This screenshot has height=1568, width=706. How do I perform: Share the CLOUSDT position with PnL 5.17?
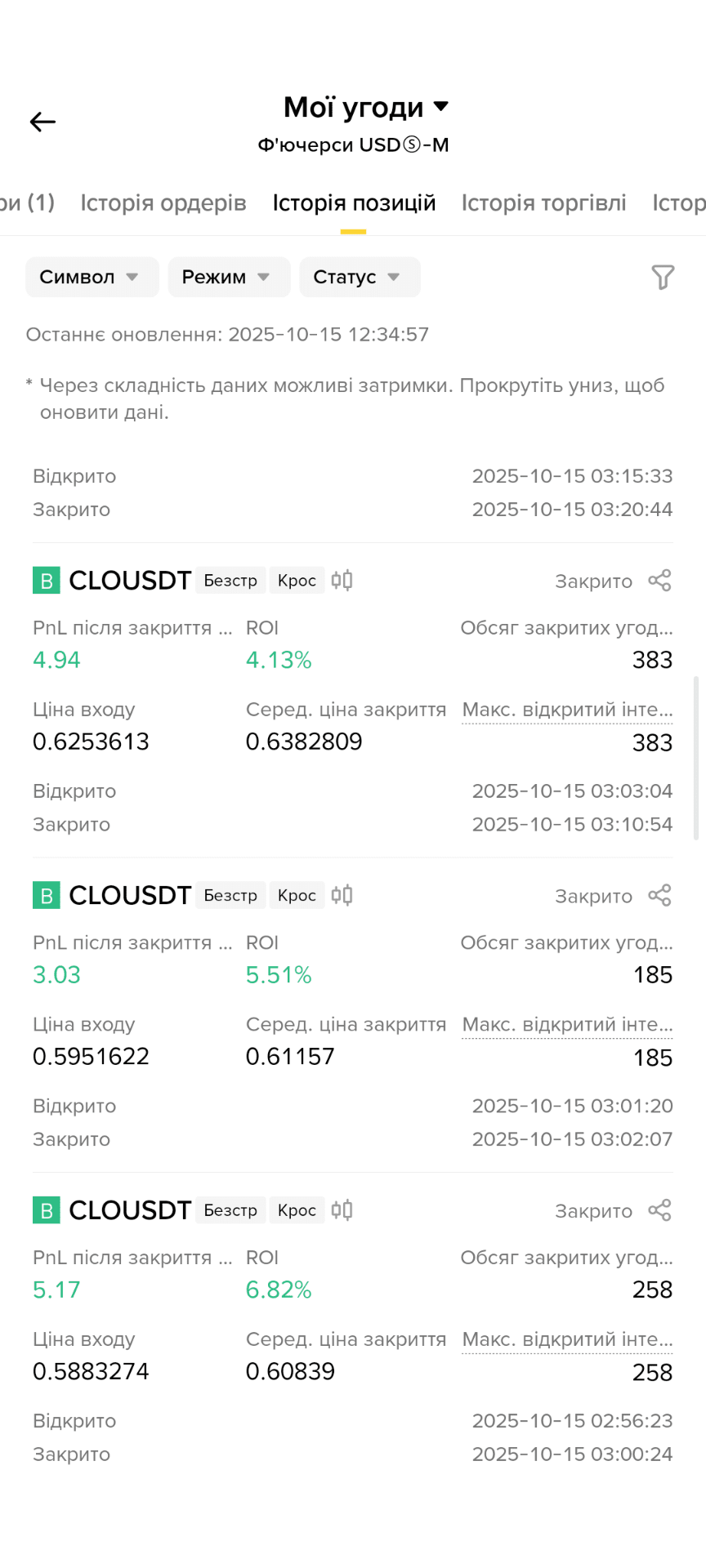(659, 1210)
